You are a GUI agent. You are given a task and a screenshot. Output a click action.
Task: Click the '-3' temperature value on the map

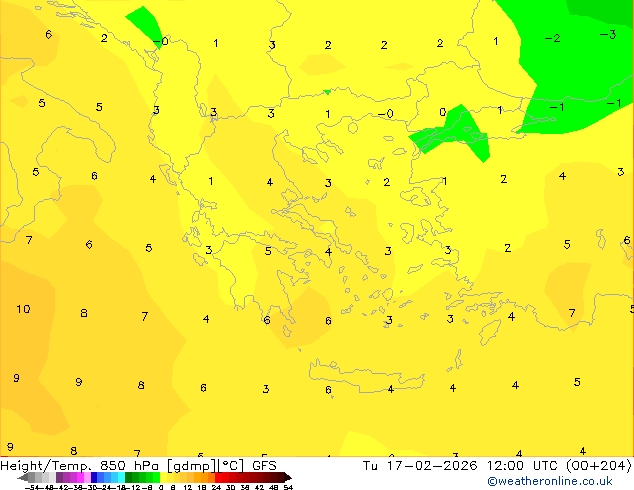(x=608, y=35)
